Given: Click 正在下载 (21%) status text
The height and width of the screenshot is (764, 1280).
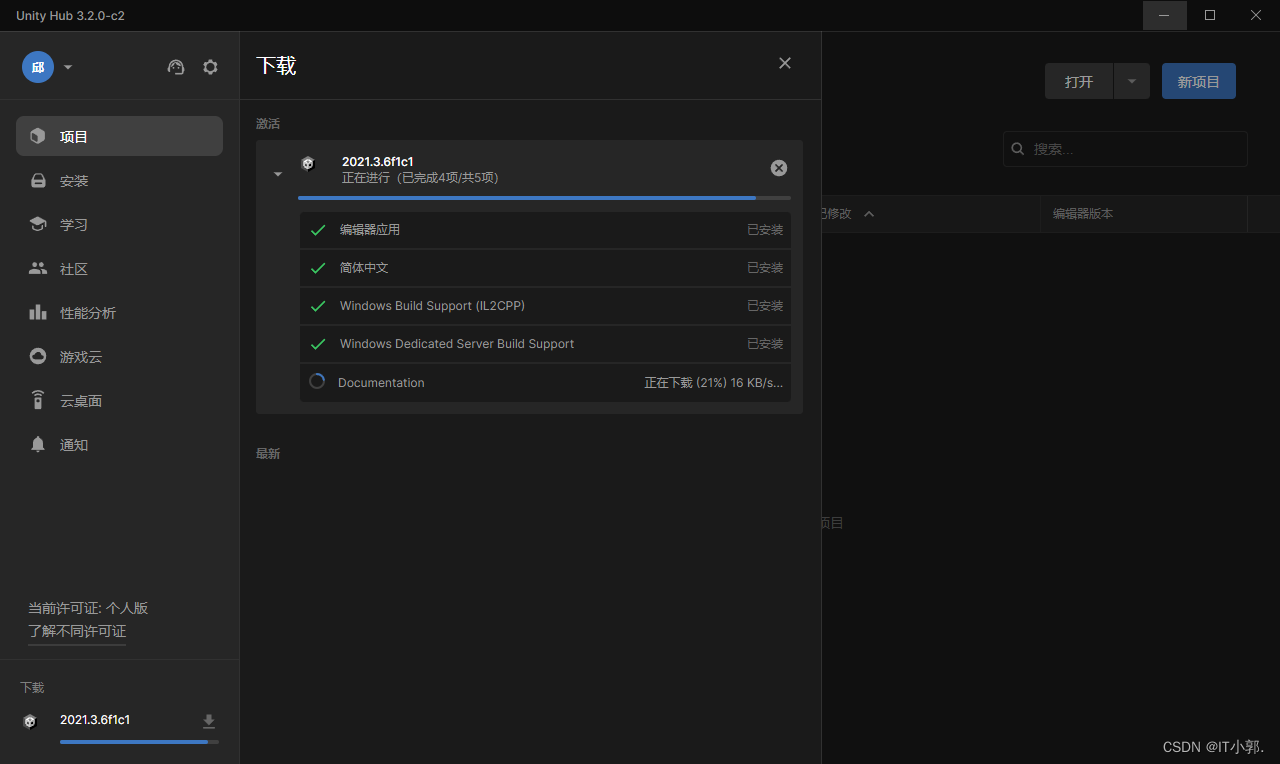Looking at the screenshot, I should click(714, 383).
